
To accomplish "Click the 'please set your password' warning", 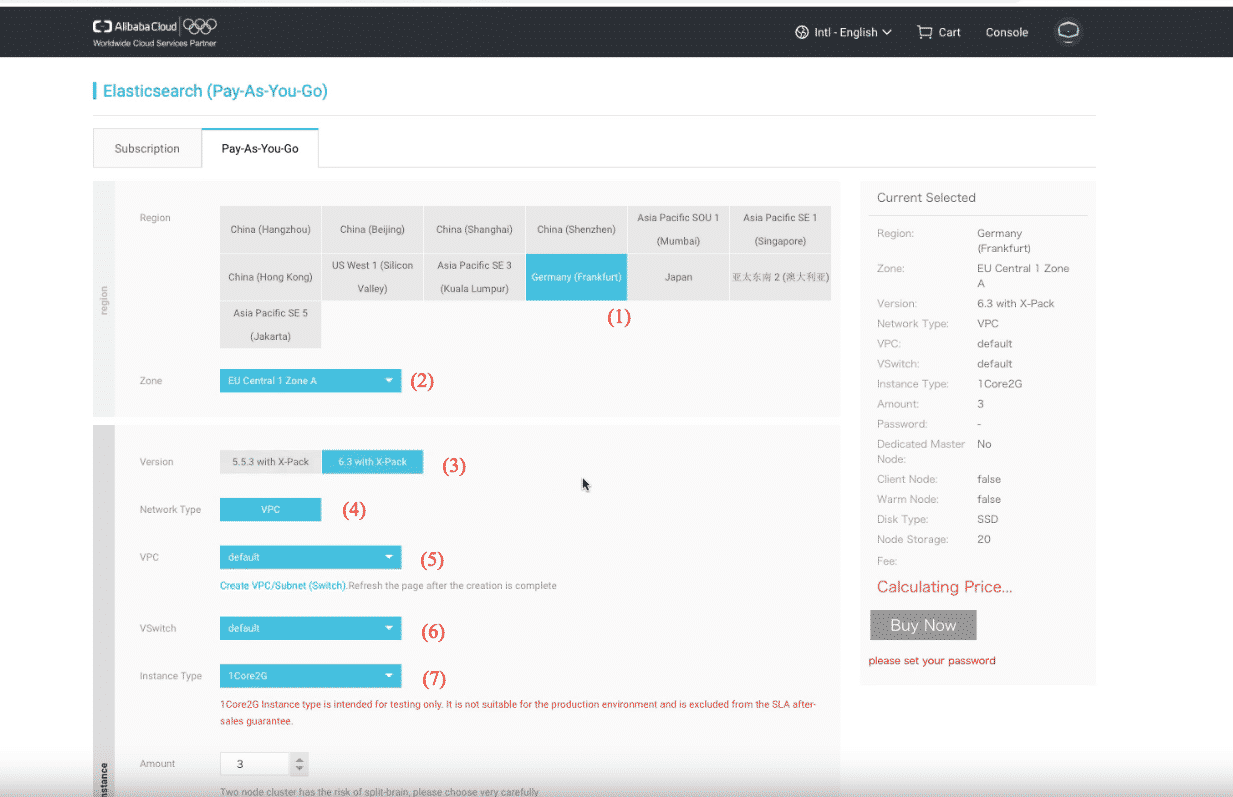I will click(x=932, y=660).
